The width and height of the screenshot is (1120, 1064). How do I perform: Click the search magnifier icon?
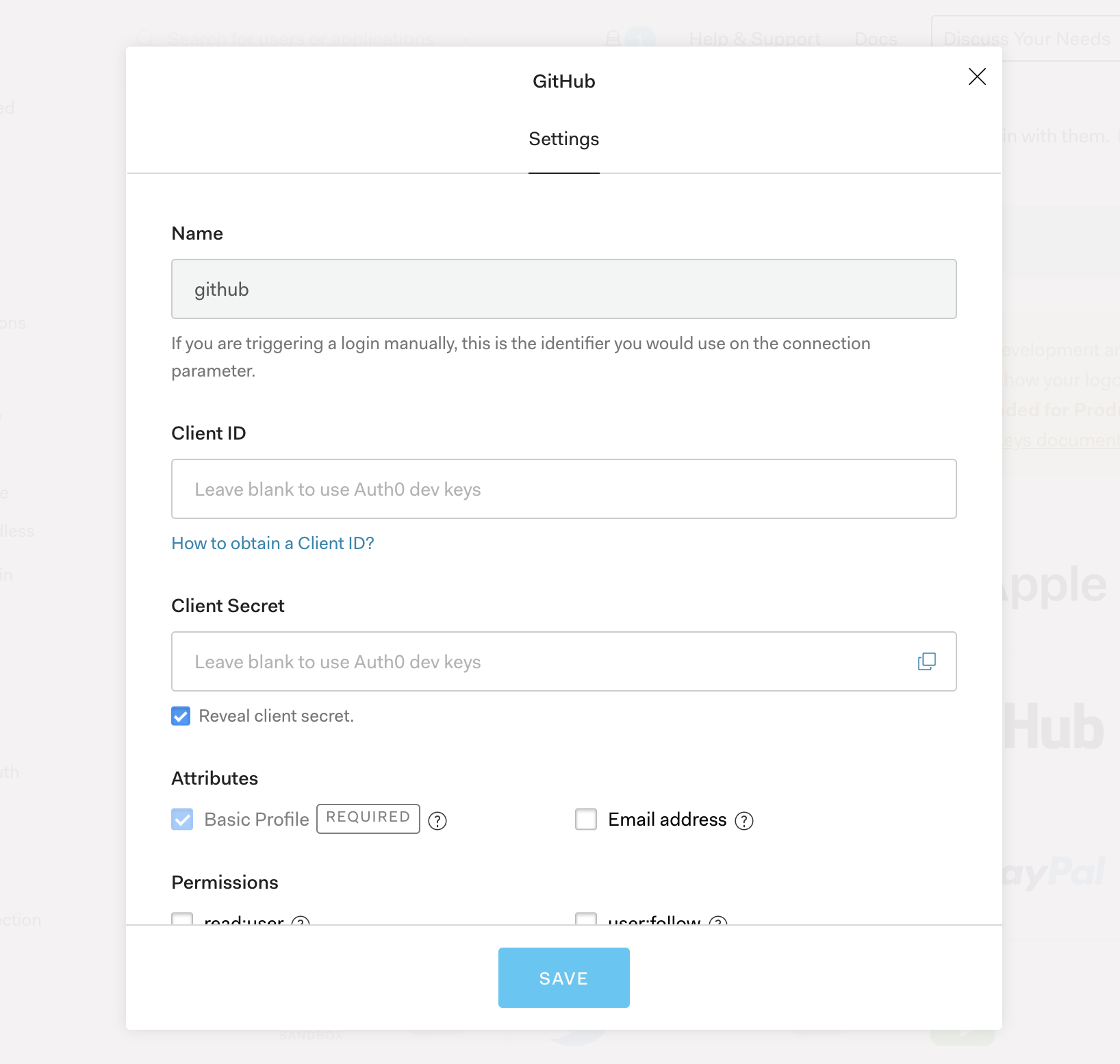tap(146, 38)
